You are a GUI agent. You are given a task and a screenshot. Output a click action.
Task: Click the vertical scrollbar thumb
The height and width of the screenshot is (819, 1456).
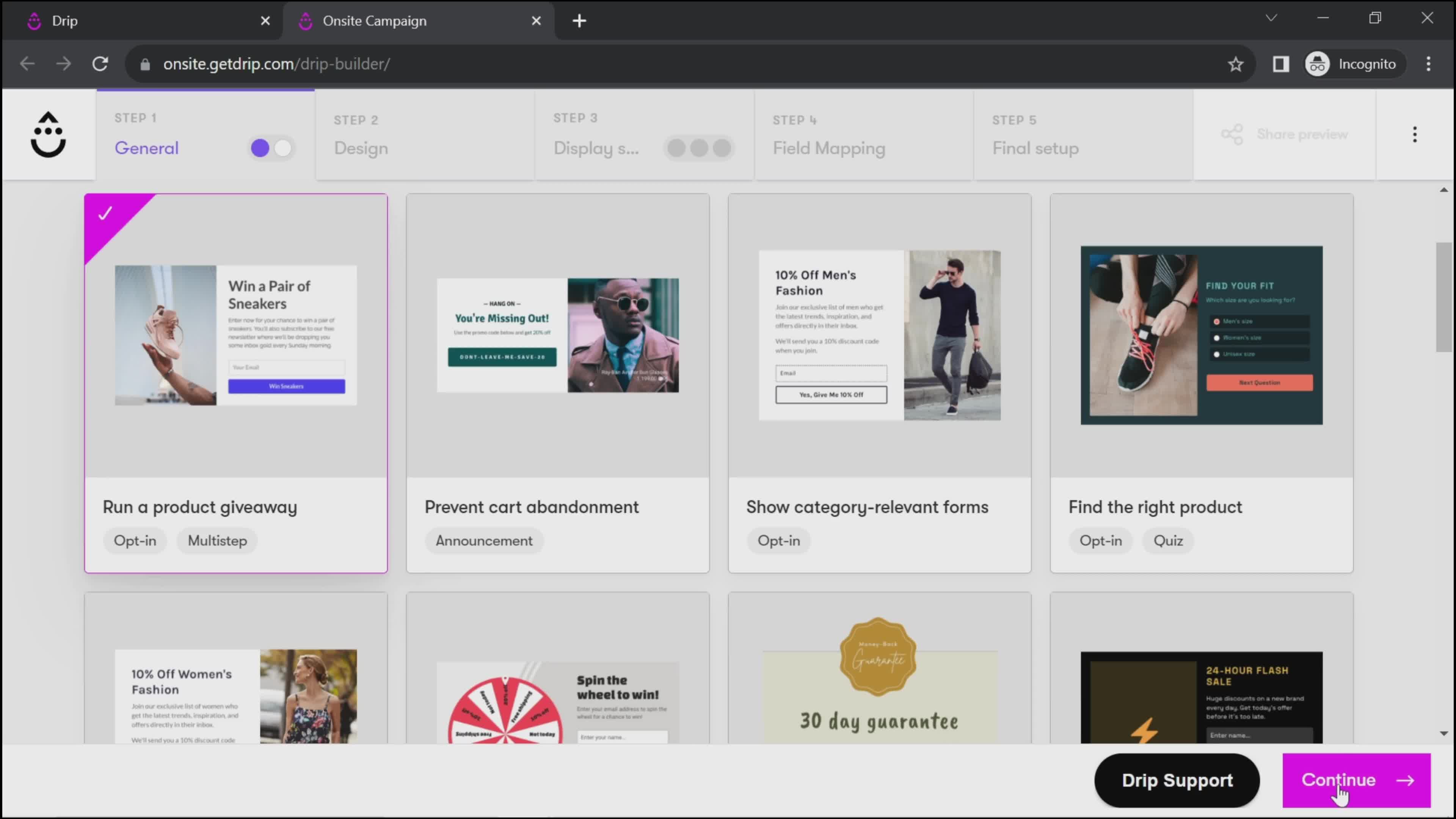tap(1443, 297)
